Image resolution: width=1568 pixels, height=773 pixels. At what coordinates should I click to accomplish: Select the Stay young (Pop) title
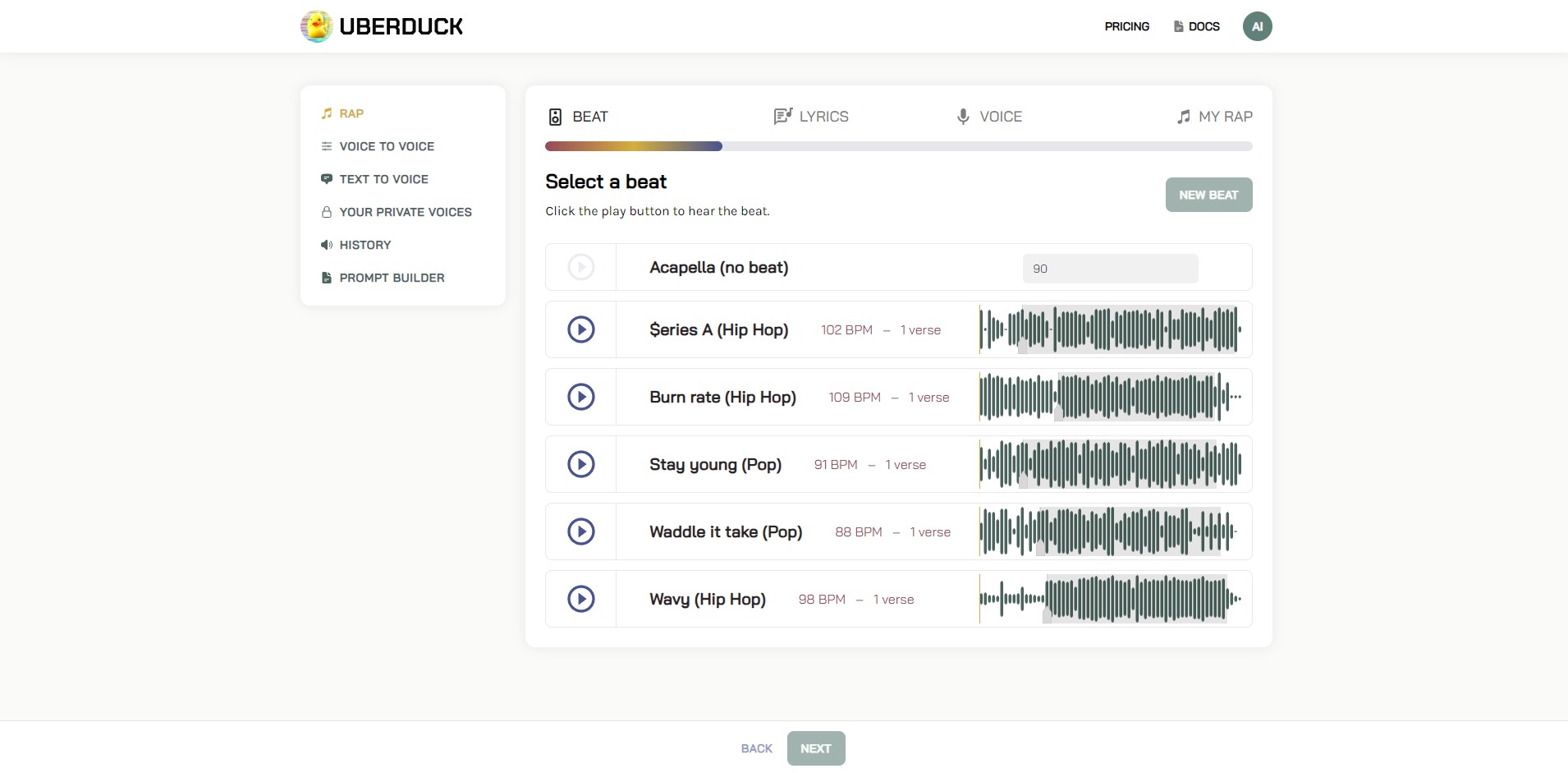tap(715, 465)
